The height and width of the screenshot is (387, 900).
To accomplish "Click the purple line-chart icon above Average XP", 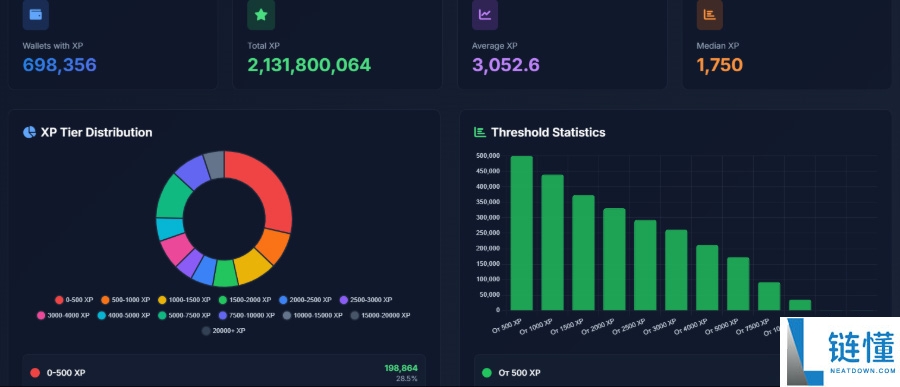I will (x=485, y=14).
